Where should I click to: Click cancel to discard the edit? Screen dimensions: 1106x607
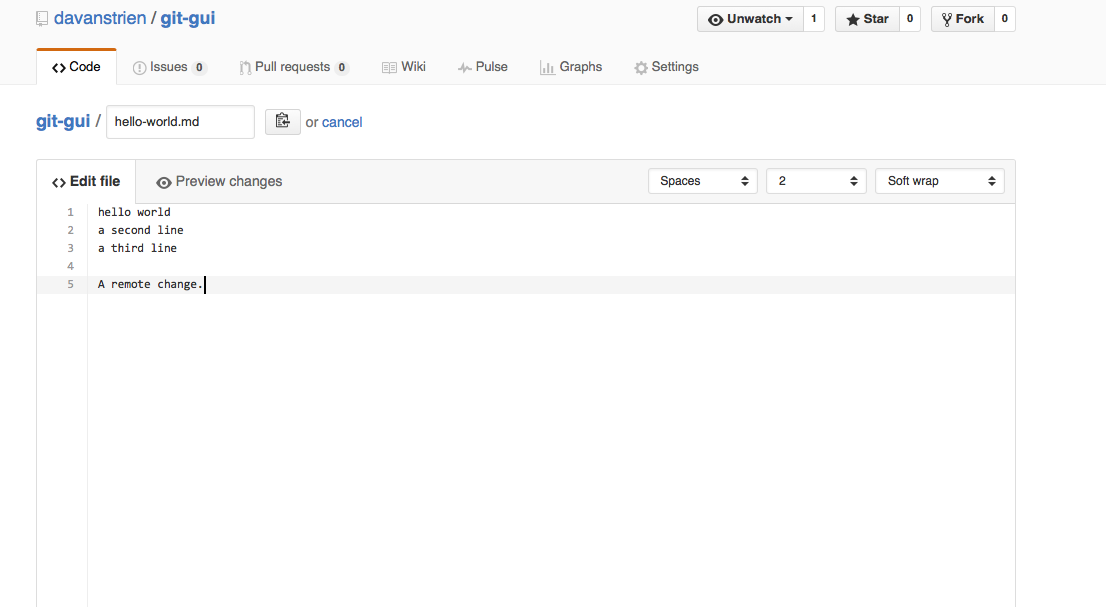(x=342, y=121)
